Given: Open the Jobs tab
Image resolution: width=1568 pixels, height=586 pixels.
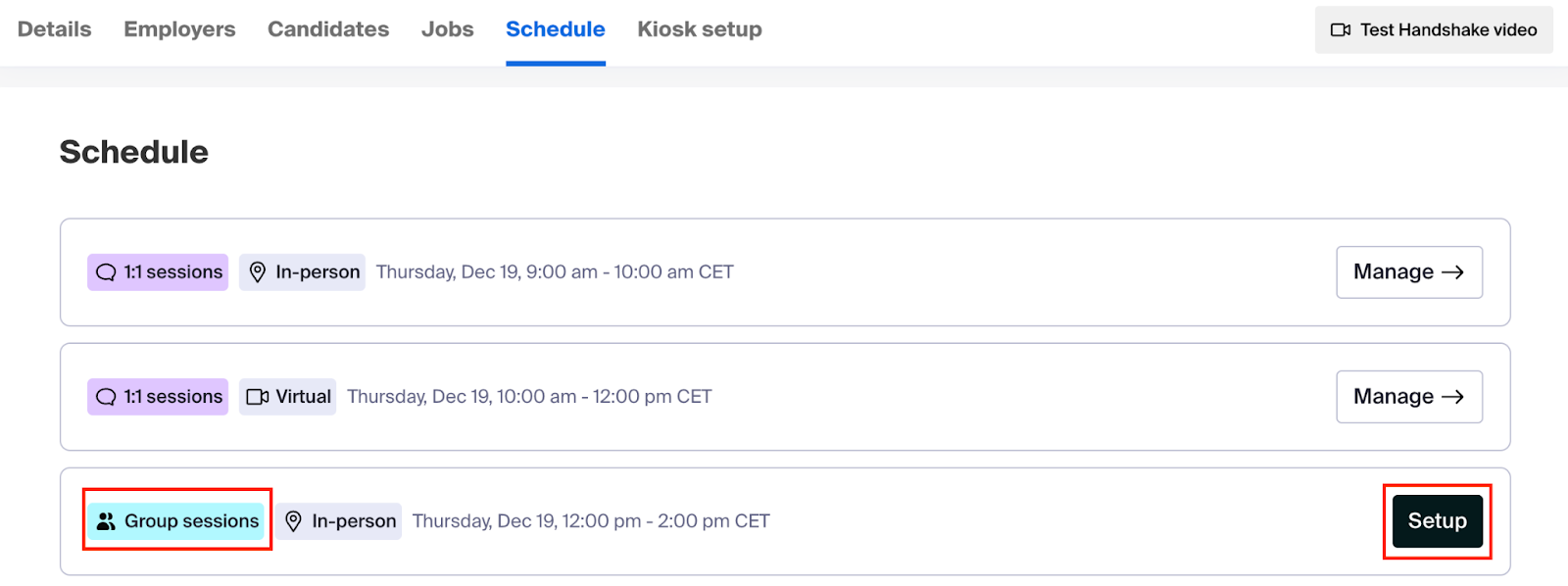Looking at the screenshot, I should (448, 29).
